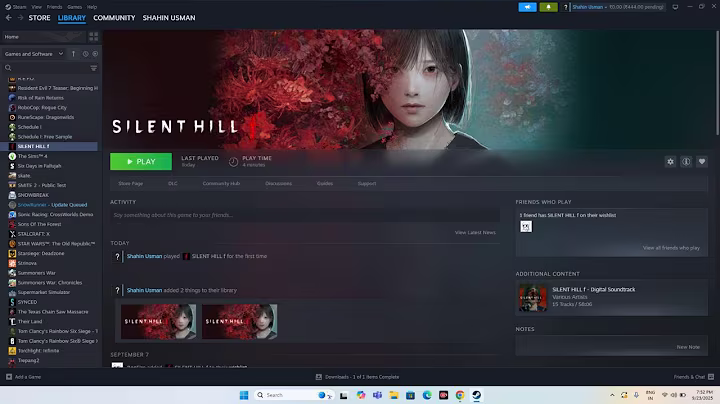Open the Friends menu
The width and height of the screenshot is (720, 404).
pos(54,7)
